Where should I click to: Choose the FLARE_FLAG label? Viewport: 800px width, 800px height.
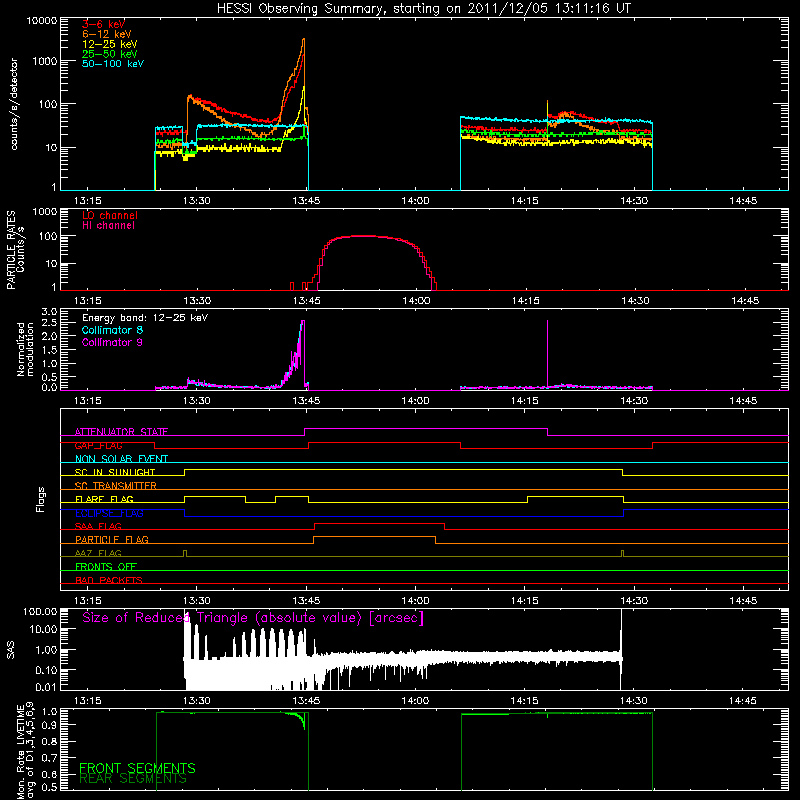104,499
